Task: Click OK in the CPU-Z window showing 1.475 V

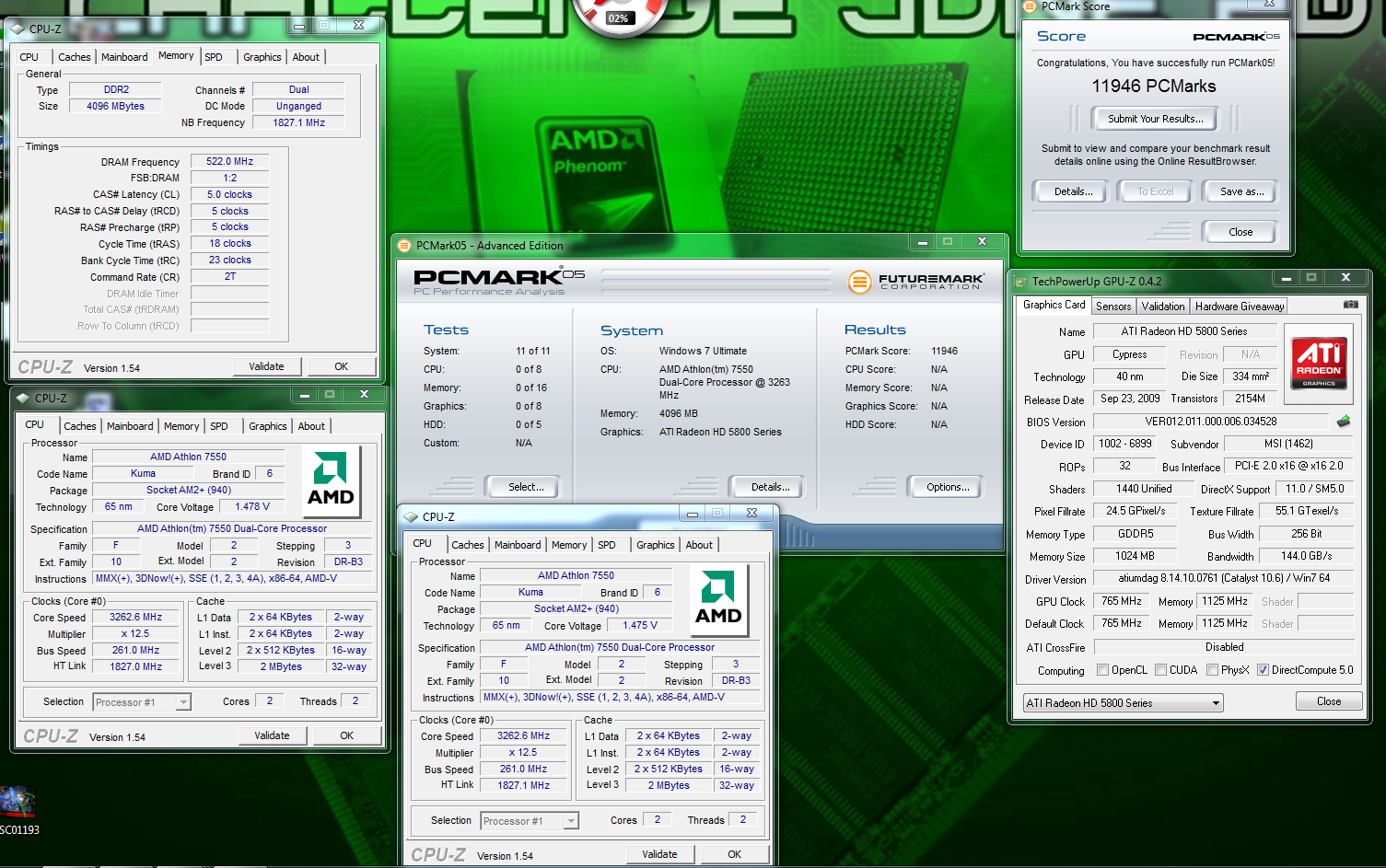Action: [x=734, y=854]
